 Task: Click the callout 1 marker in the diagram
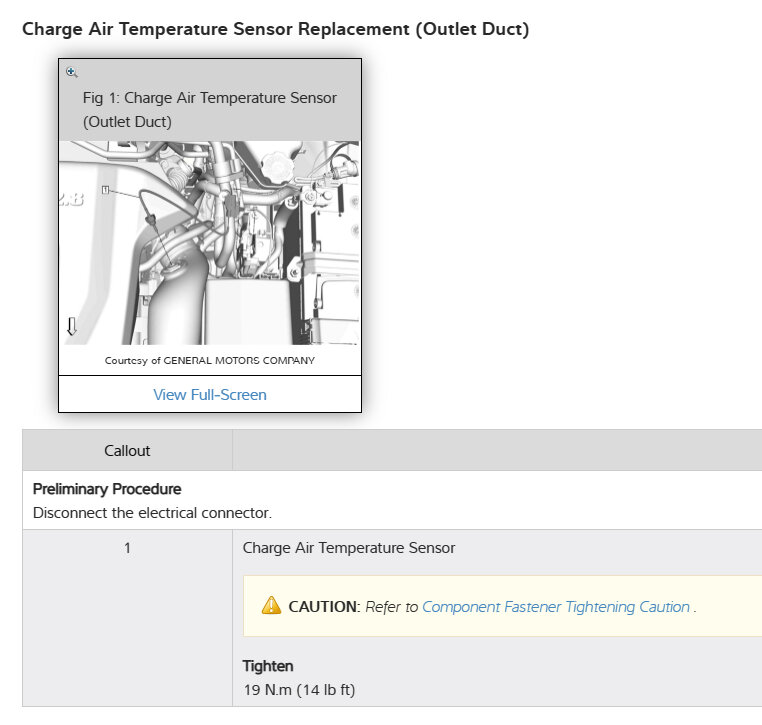(105, 189)
